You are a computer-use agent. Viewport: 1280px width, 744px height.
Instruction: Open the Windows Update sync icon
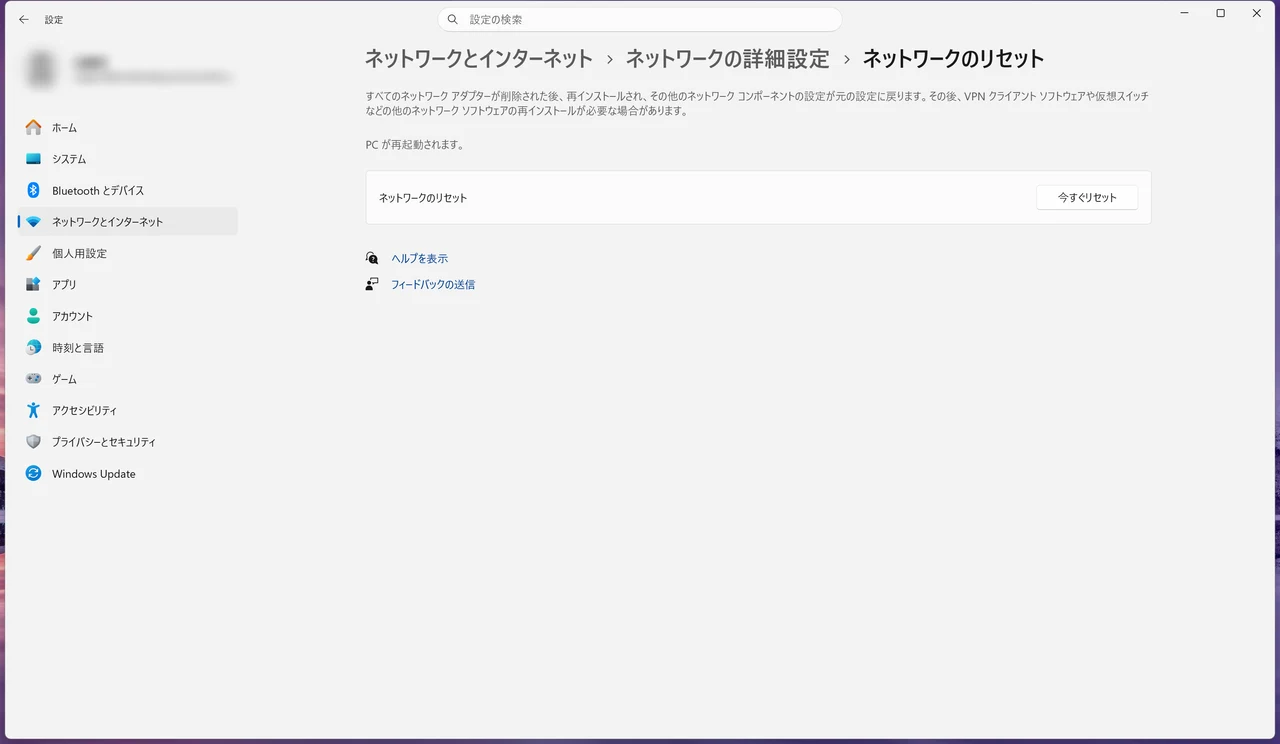(34, 473)
